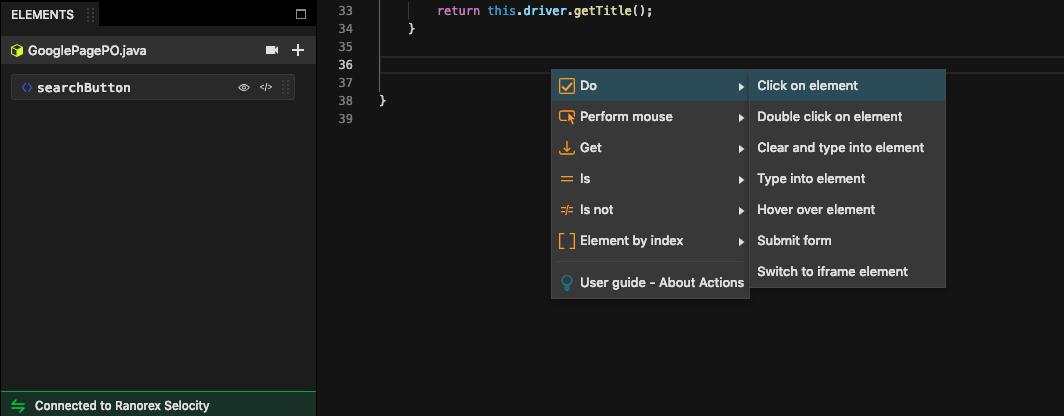Click the green cube GooglePagePO.java icon
This screenshot has height=416, width=1064.
pyautogui.click(x=17, y=50)
